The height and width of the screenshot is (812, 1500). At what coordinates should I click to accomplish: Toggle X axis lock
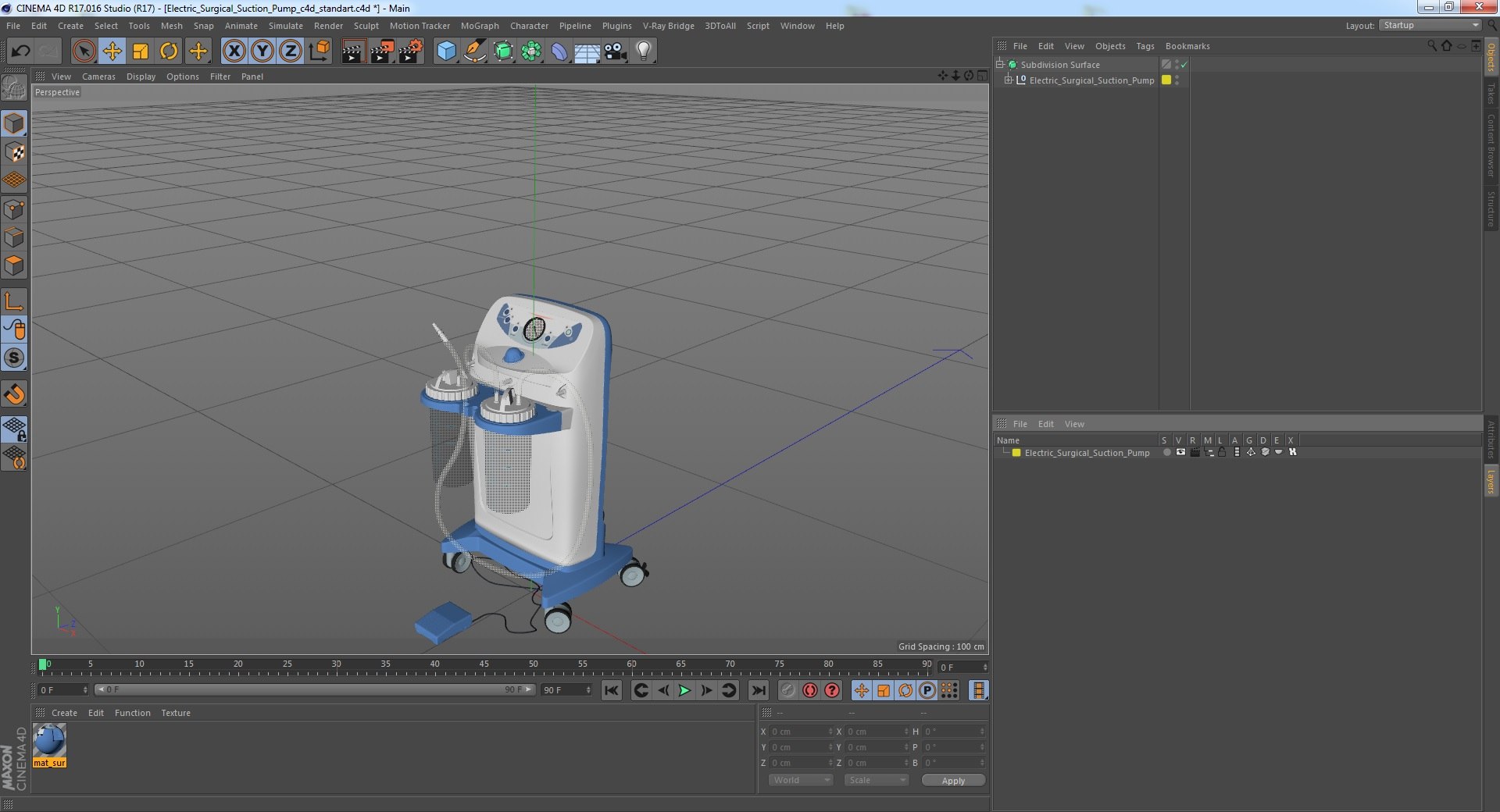[x=234, y=52]
